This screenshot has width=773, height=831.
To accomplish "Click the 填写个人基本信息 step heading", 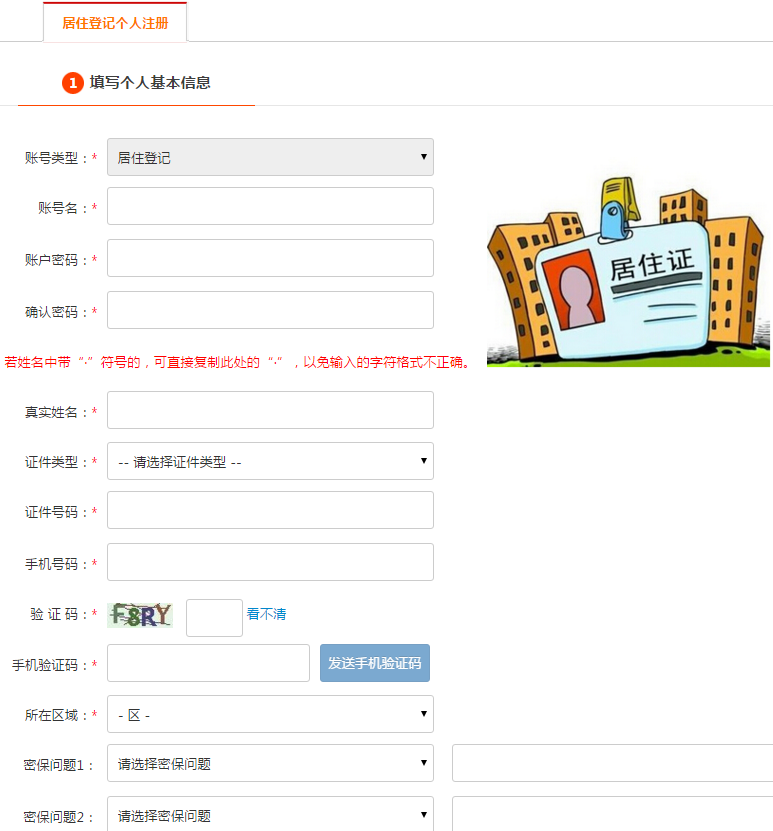I will (x=150, y=83).
